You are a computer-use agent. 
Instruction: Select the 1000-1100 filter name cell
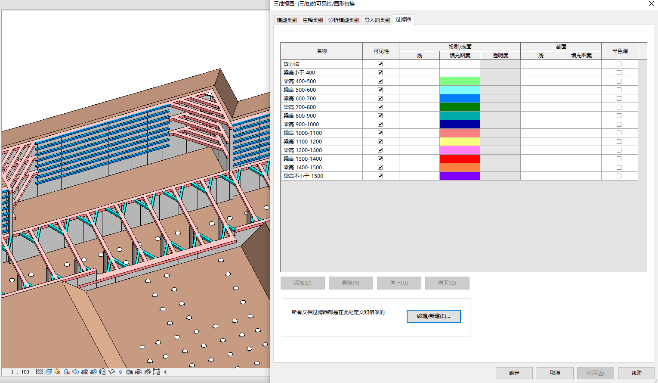coord(321,133)
